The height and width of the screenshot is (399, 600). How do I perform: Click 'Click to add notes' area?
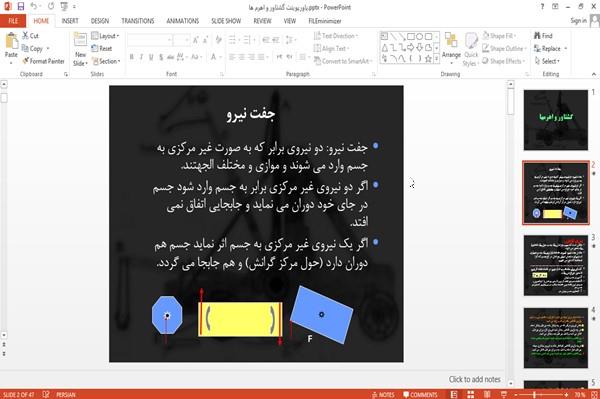coord(474,379)
